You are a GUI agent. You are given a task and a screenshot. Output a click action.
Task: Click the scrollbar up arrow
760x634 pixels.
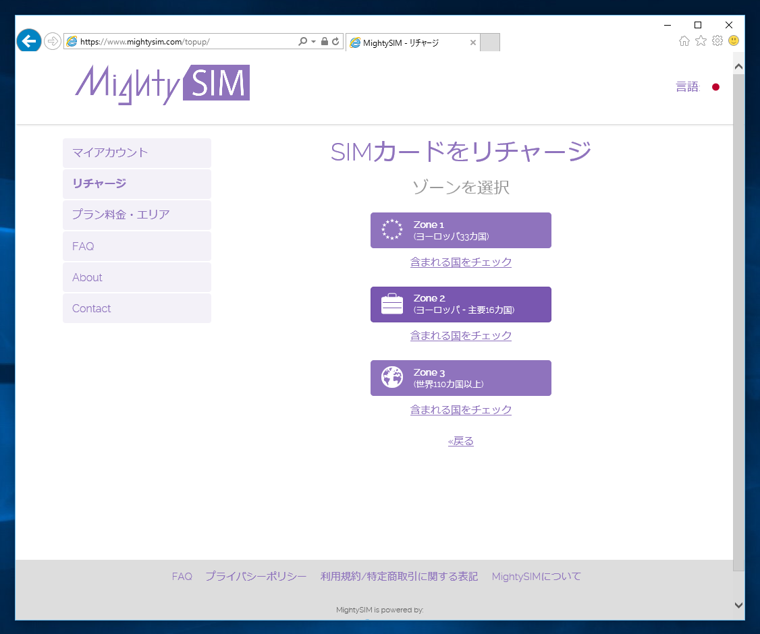point(739,66)
